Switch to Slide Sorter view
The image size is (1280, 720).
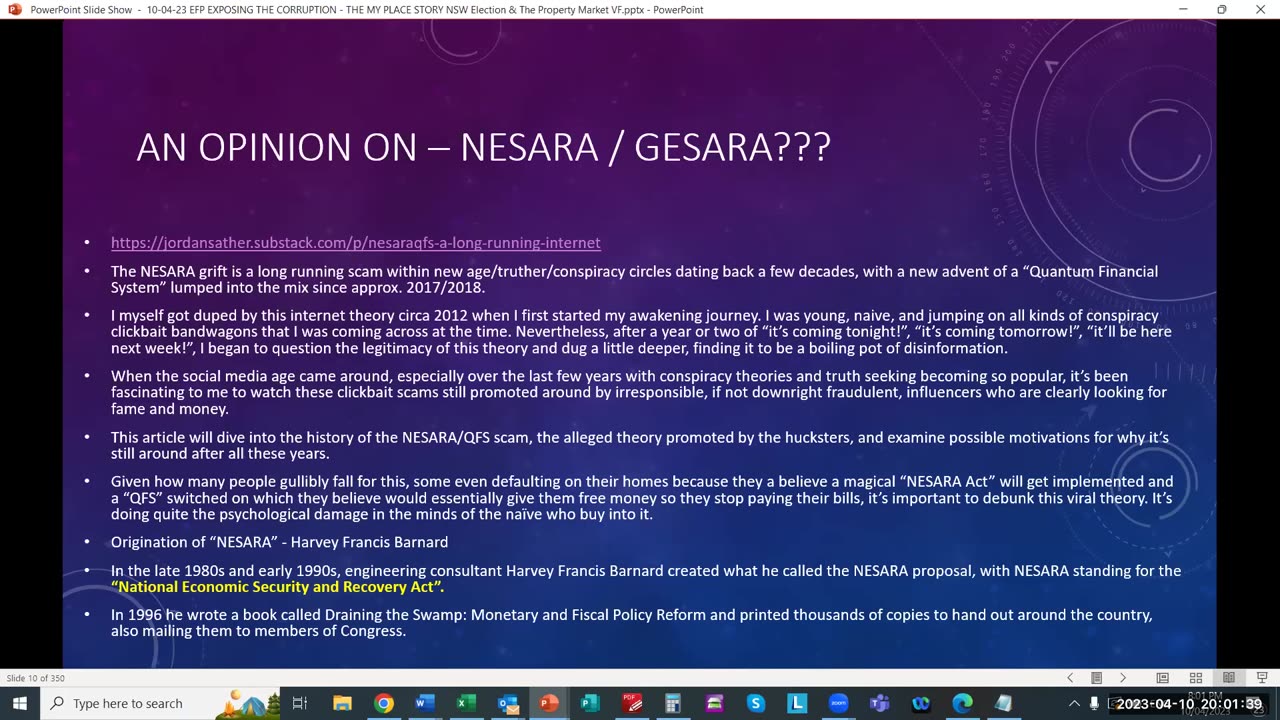pos(1195,678)
